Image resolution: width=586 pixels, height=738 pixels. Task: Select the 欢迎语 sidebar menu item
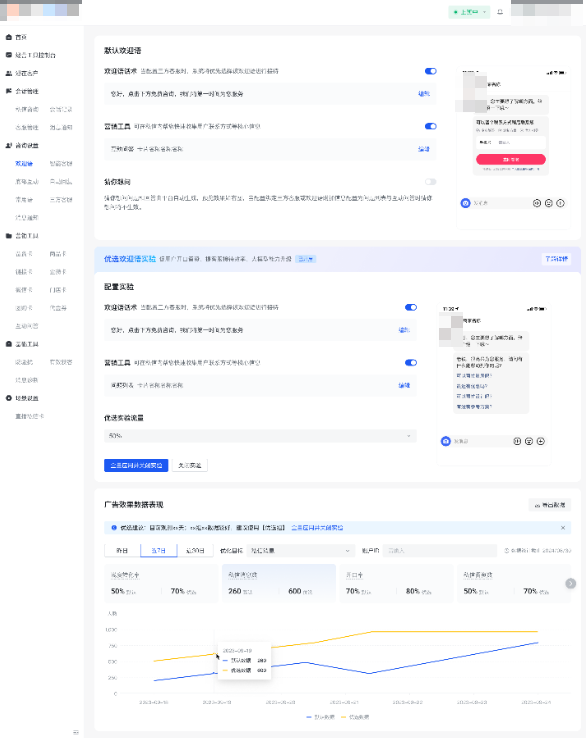tap(24, 163)
